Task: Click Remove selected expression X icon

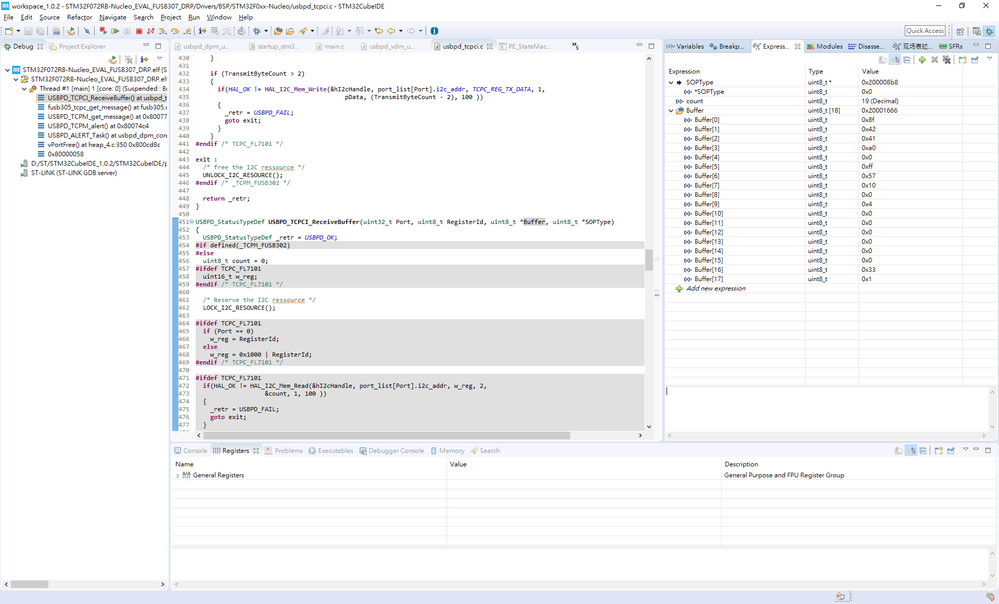Action: (x=935, y=59)
